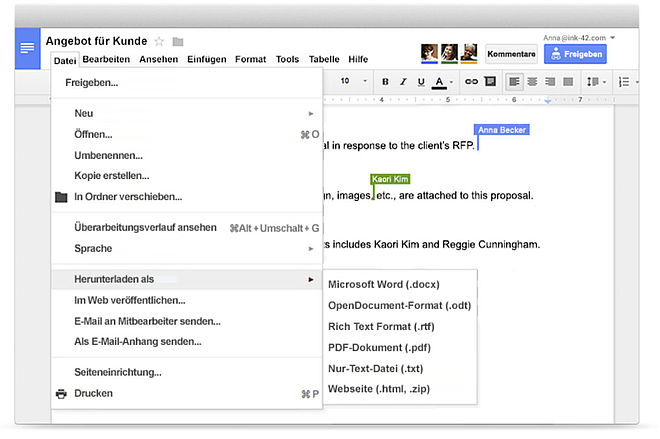Open the Tabelle menu
The width and height of the screenshot is (660, 439).
(x=324, y=59)
